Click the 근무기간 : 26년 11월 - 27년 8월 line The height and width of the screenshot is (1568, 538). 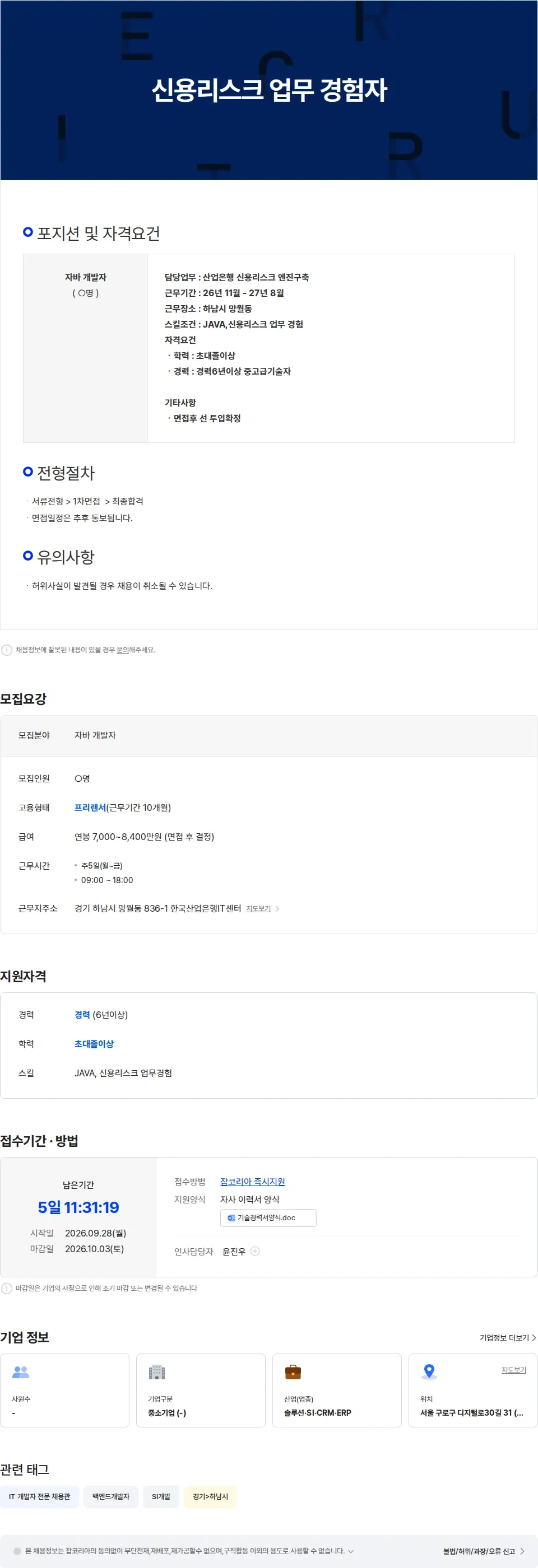click(224, 293)
